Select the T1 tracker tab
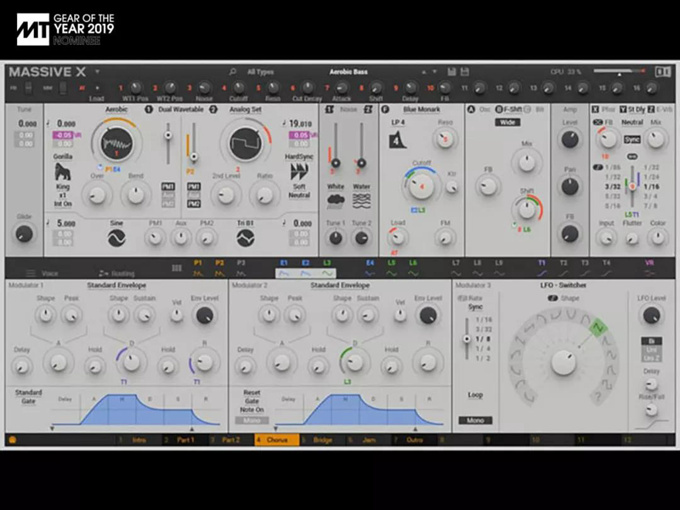Screen dimensions: 680x510 pos(542,268)
